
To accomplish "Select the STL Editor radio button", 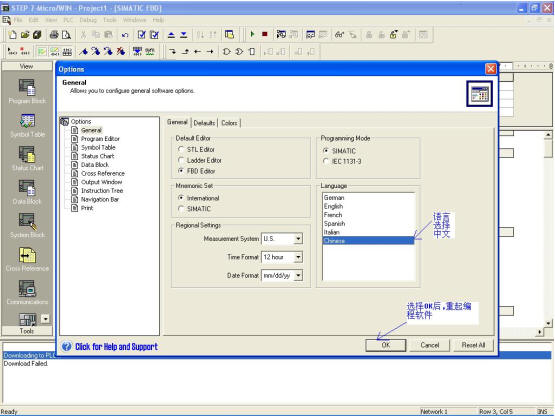I will (181, 149).
